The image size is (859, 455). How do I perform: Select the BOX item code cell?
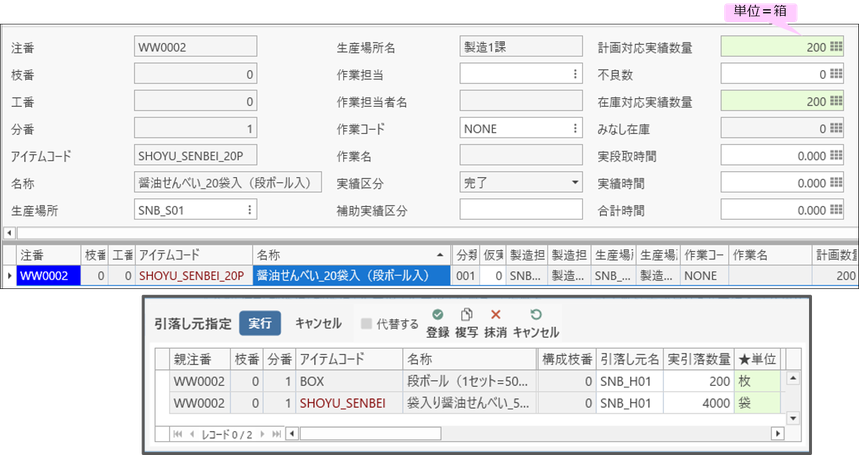pos(350,381)
